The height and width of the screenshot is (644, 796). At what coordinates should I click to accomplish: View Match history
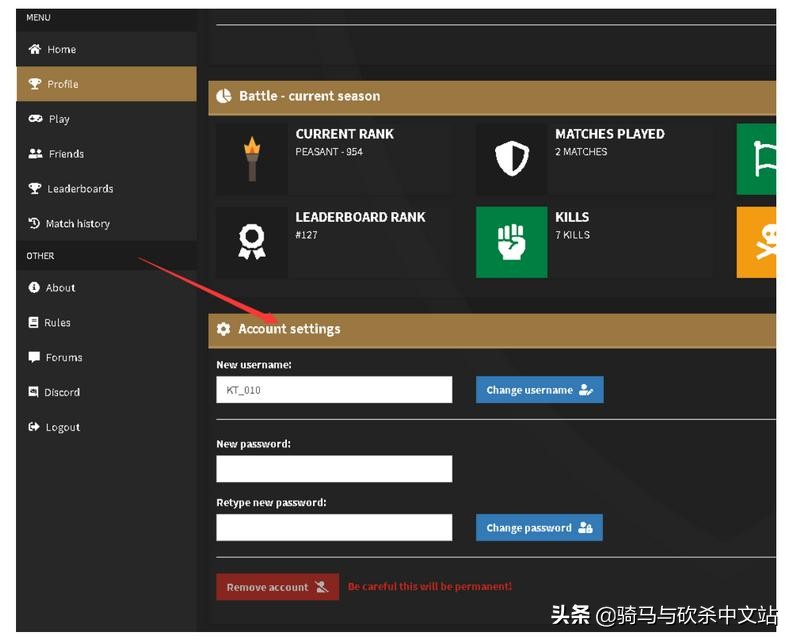(x=107, y=223)
